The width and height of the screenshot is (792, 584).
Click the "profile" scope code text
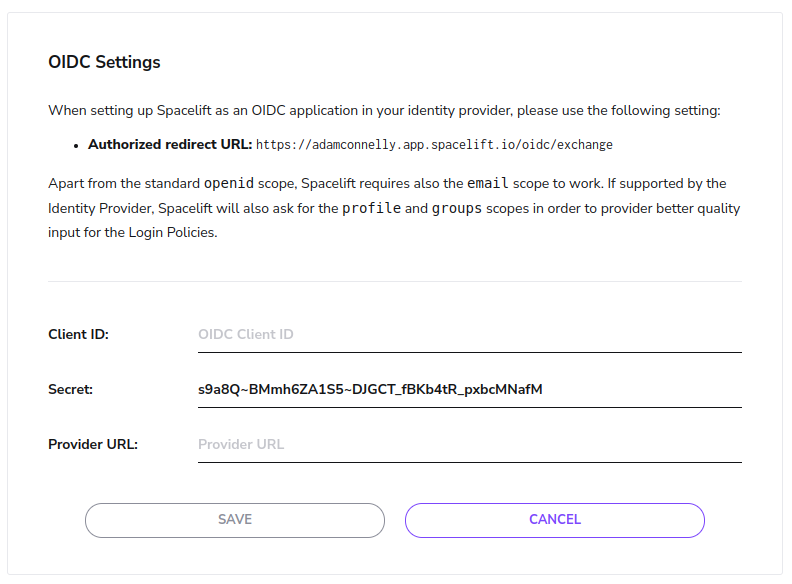pyautogui.click(x=371, y=209)
